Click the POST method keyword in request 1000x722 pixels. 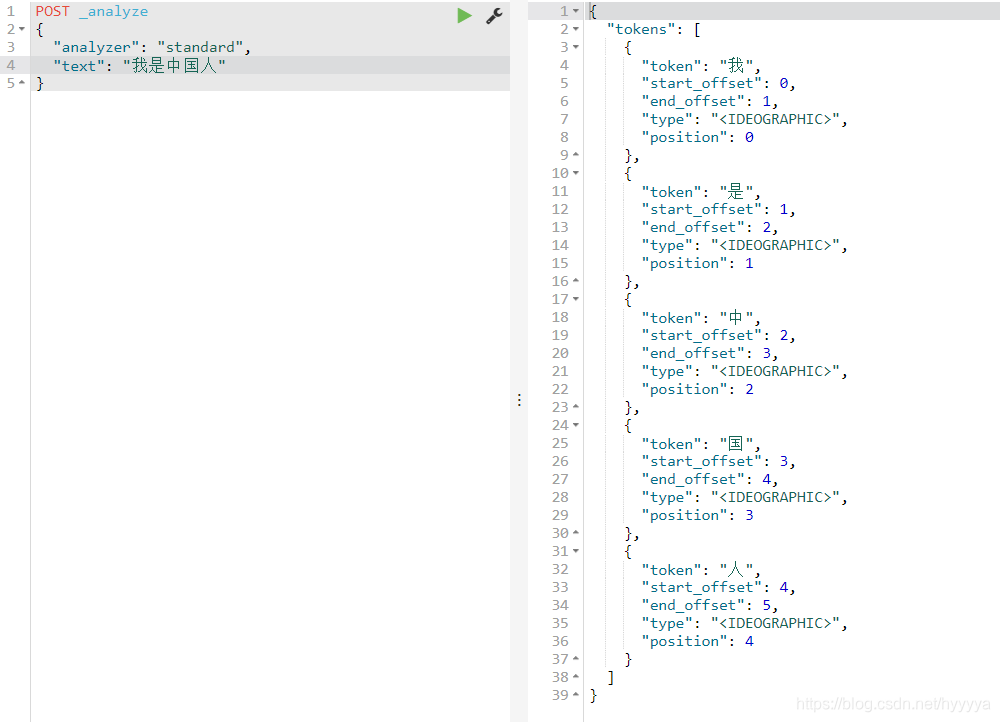click(x=52, y=11)
